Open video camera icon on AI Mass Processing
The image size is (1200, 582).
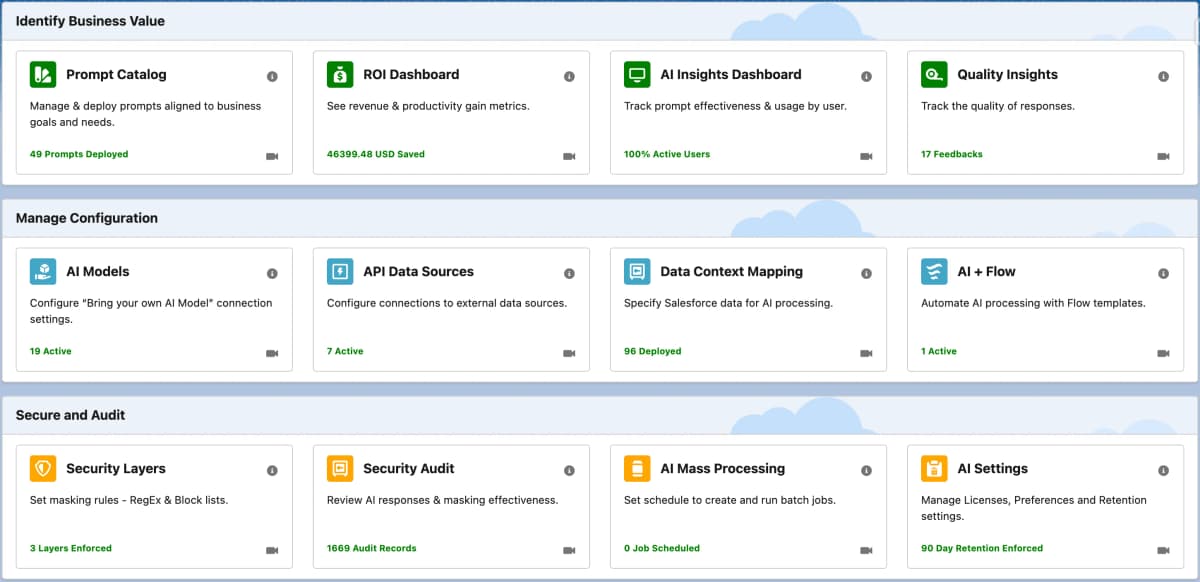(x=866, y=550)
